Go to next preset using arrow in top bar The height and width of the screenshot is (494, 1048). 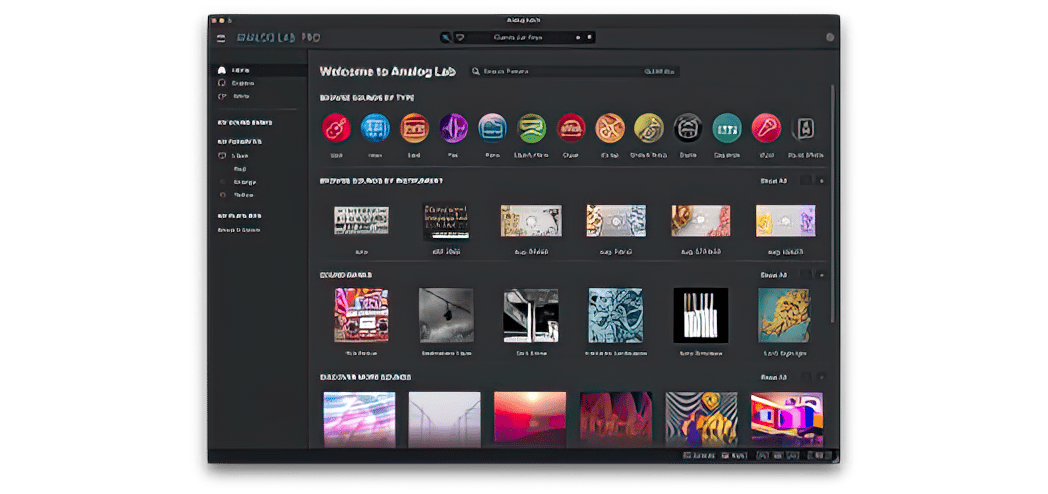(590, 38)
